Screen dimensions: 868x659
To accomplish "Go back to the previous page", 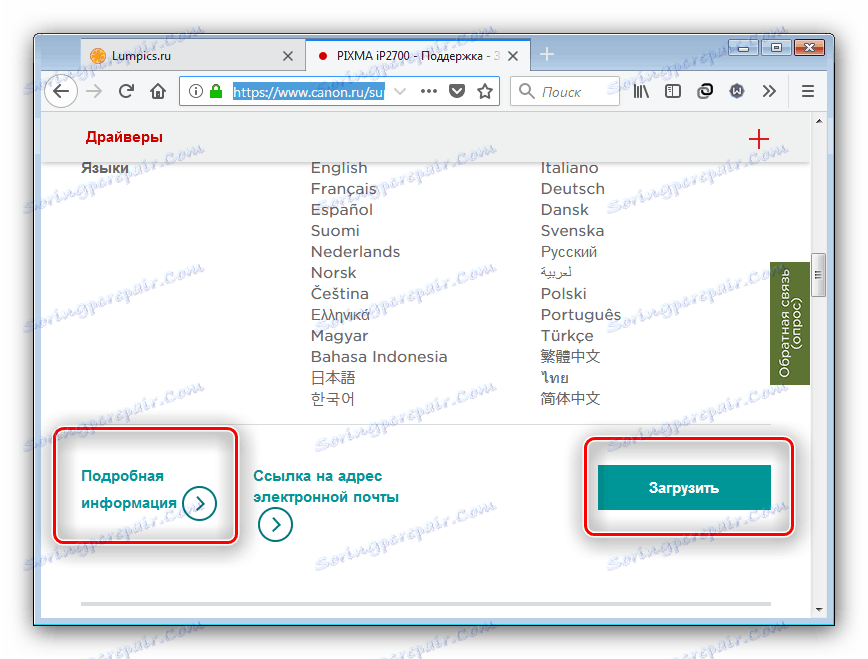I will click(61, 91).
